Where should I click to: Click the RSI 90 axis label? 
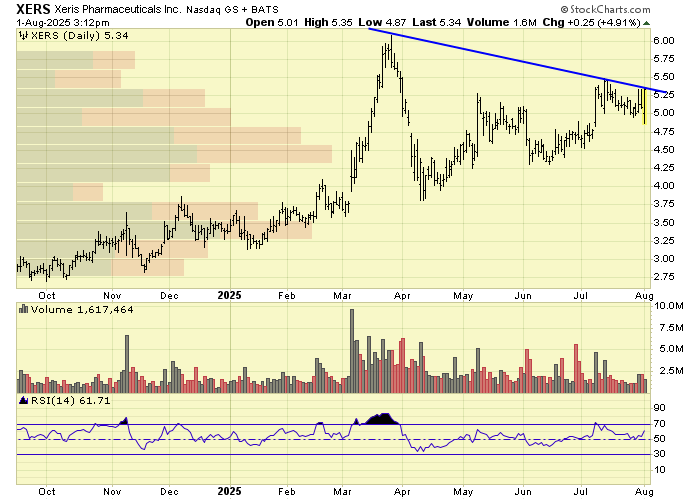point(659,408)
